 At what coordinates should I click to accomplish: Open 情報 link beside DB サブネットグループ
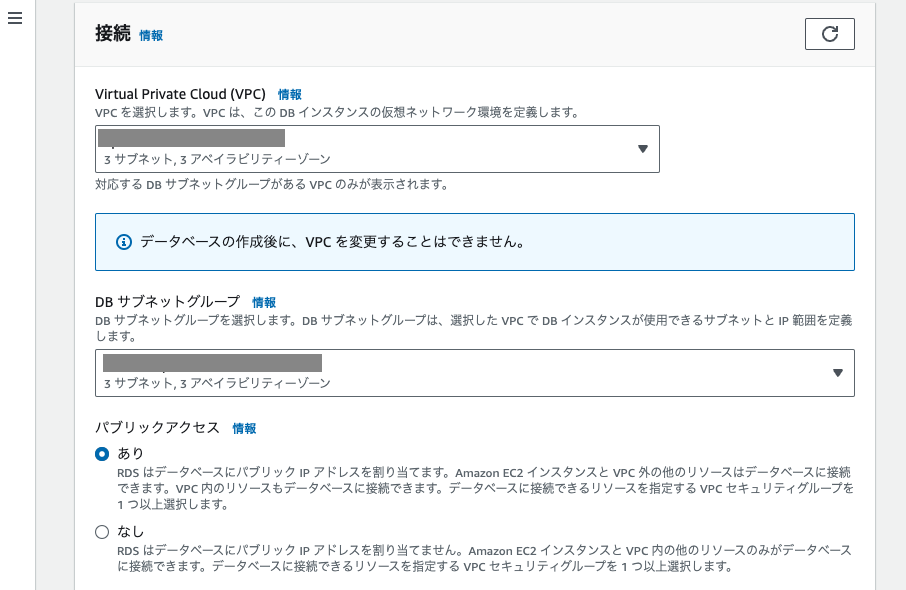[264, 302]
